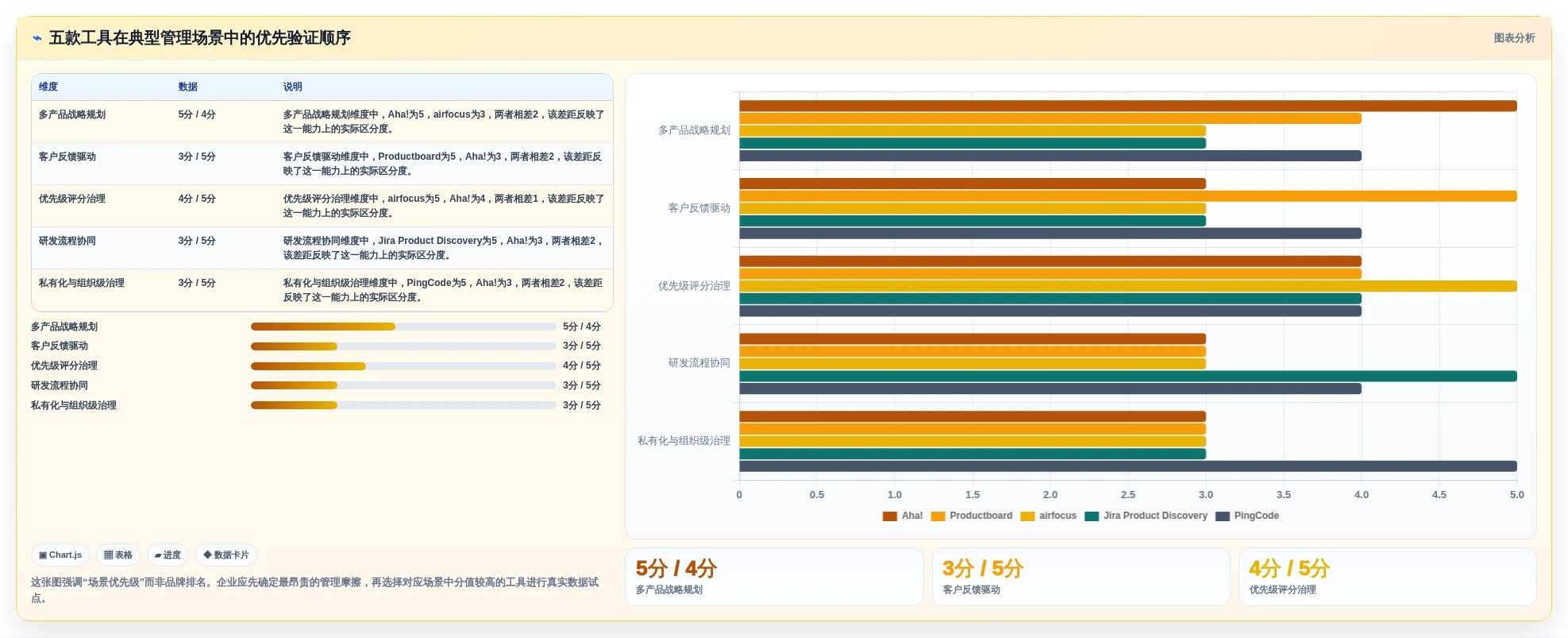Toggle the PingCode dataset in chart legend

1246,516
